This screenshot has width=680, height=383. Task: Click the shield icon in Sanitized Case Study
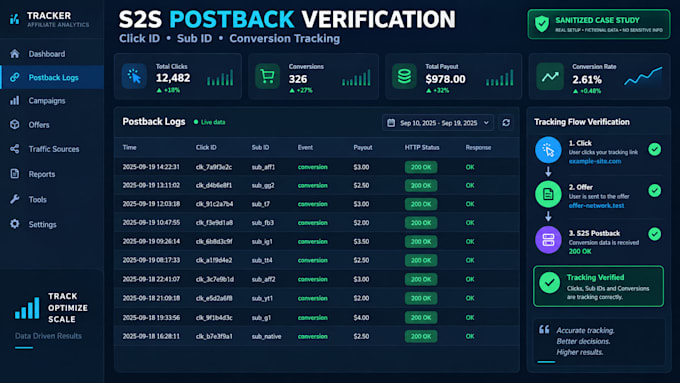click(x=542, y=24)
